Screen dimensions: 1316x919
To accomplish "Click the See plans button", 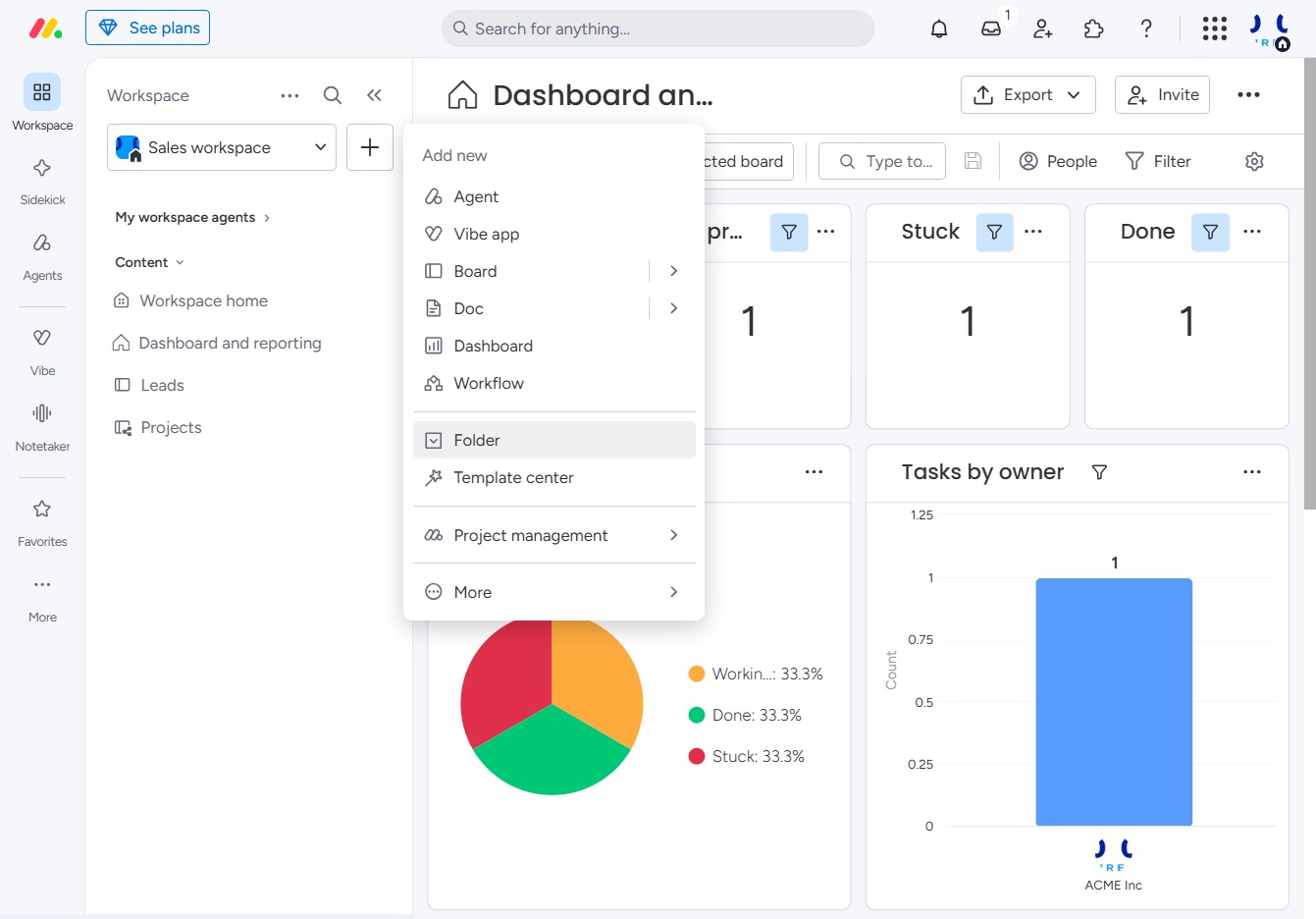I will tap(147, 27).
